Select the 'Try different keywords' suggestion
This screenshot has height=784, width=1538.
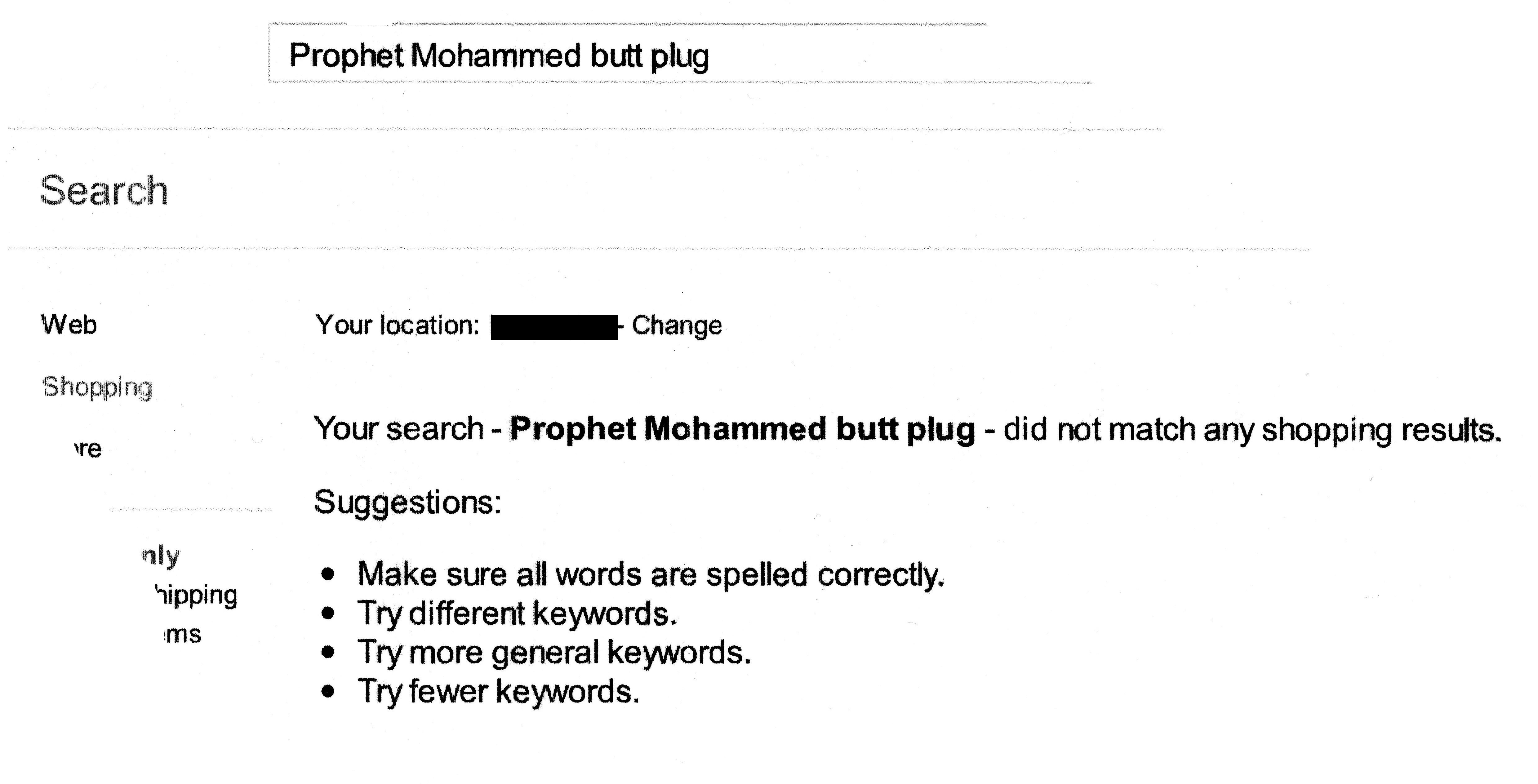click(517, 613)
